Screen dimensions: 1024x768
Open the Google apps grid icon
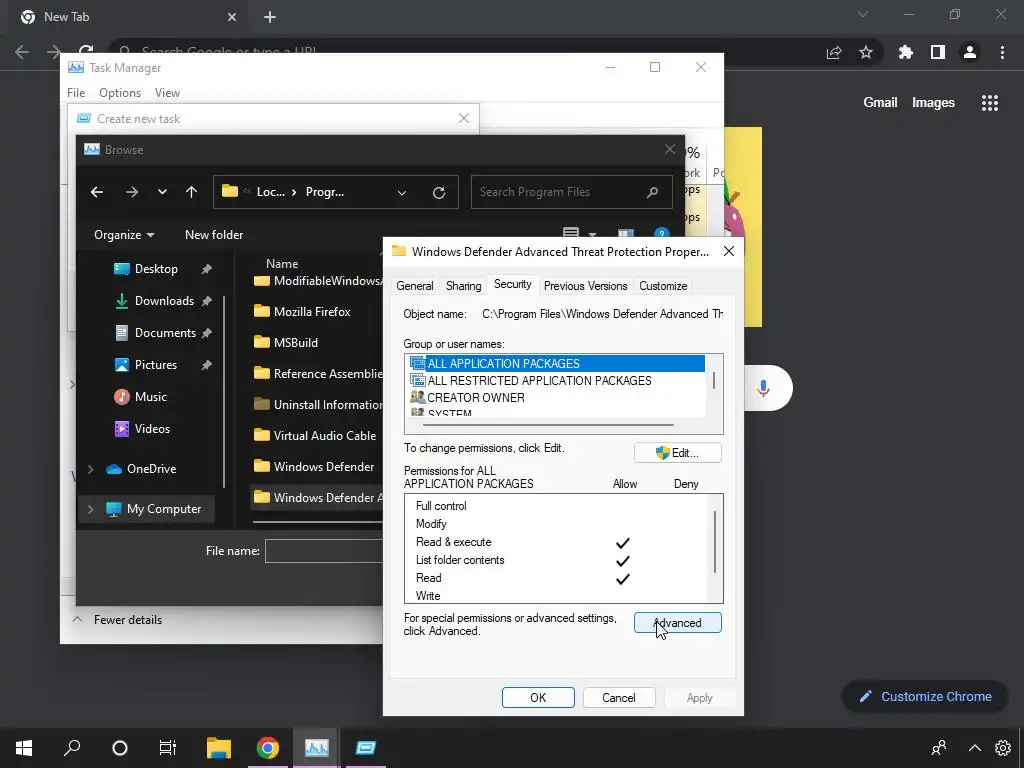[990, 103]
